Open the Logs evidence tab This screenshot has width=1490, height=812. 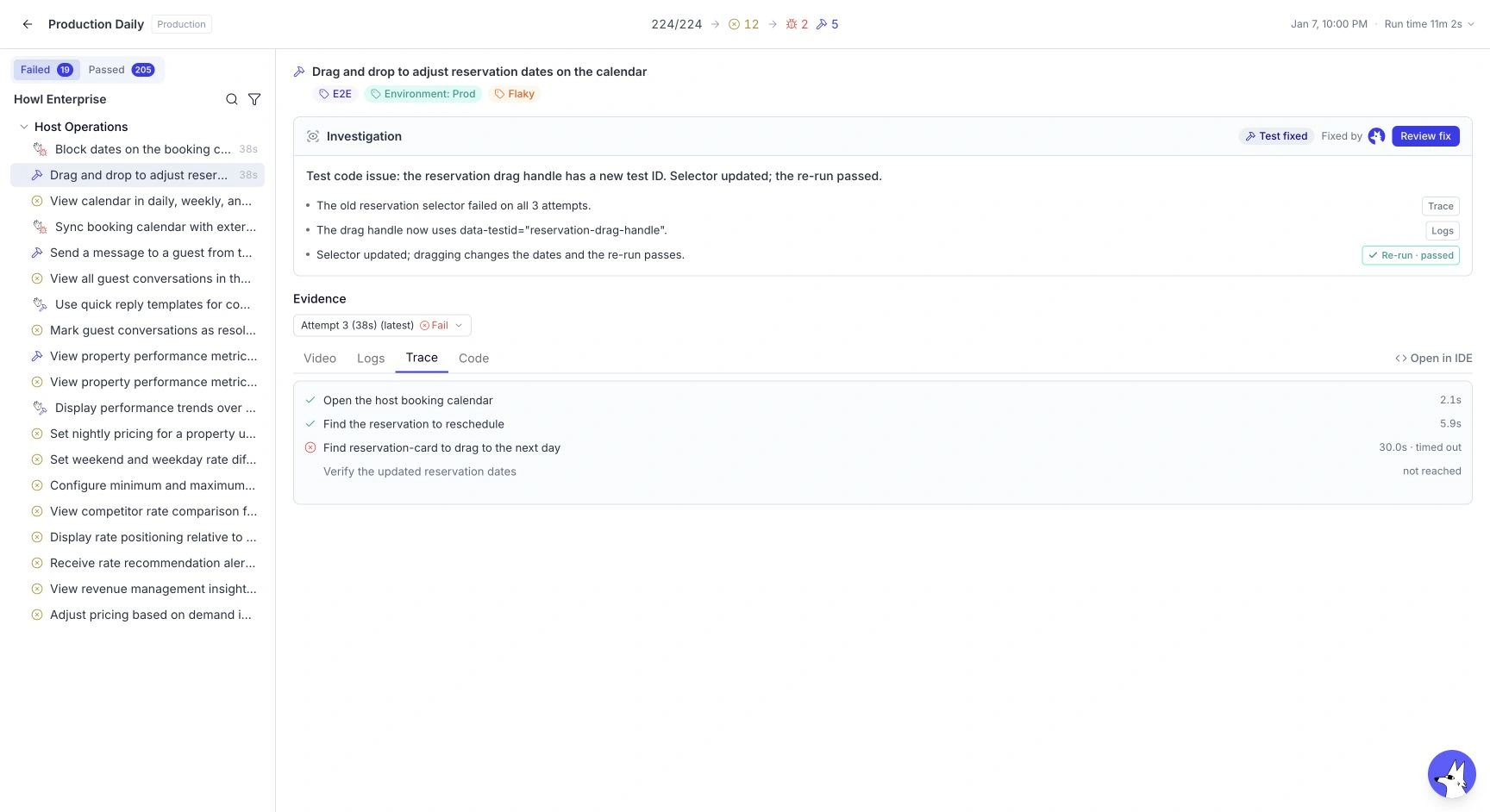[x=371, y=358]
